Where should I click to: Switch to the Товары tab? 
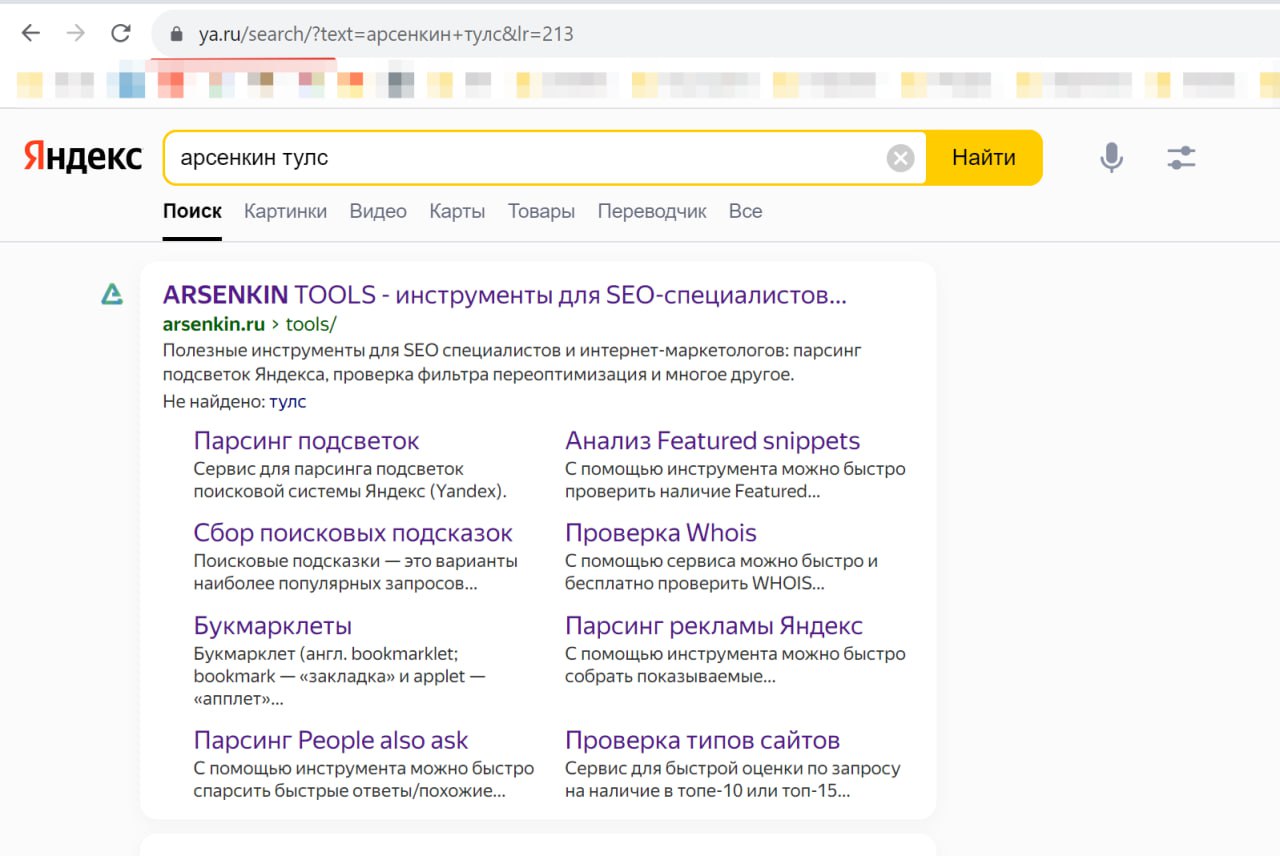point(541,211)
